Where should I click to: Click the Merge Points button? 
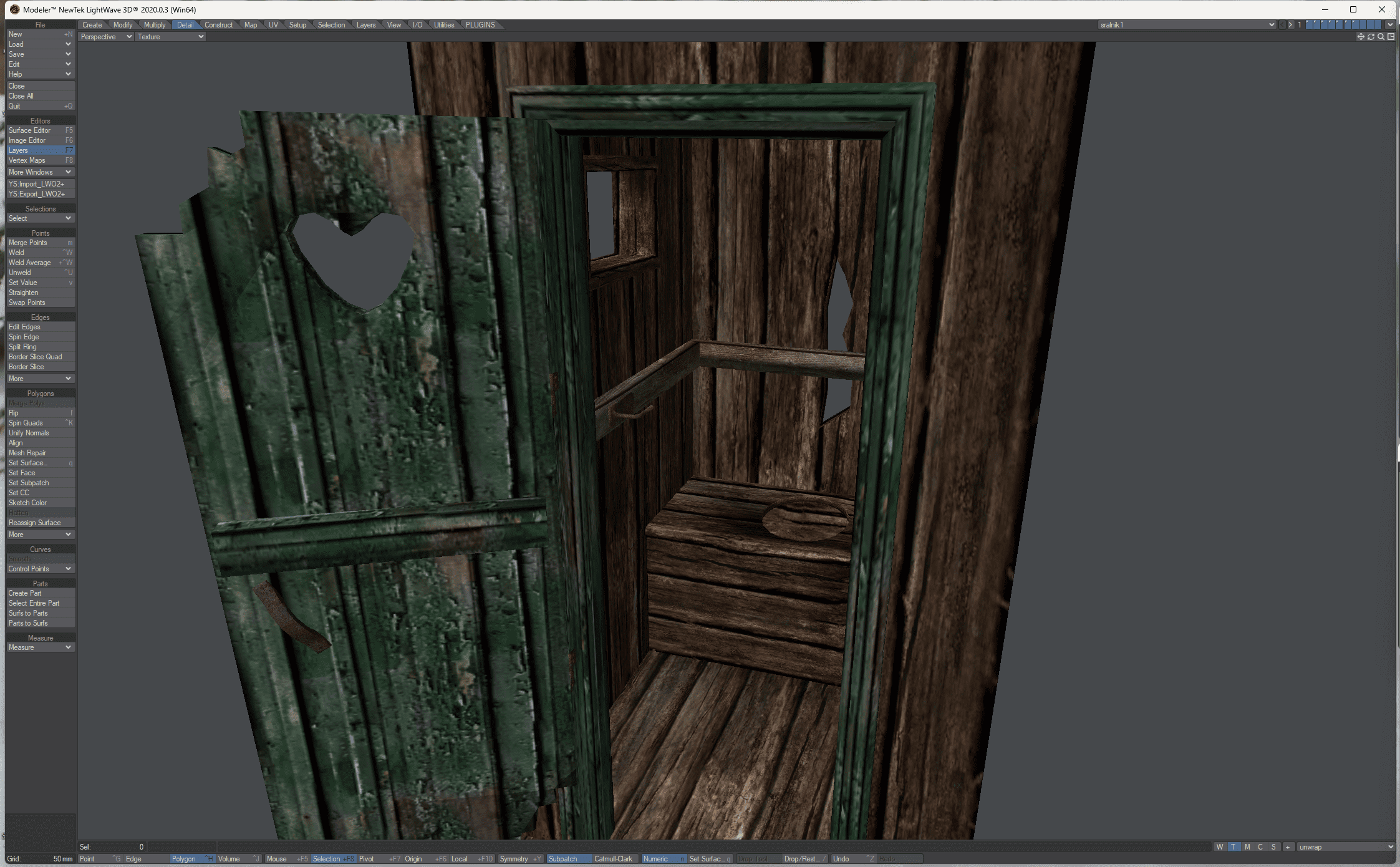point(41,243)
